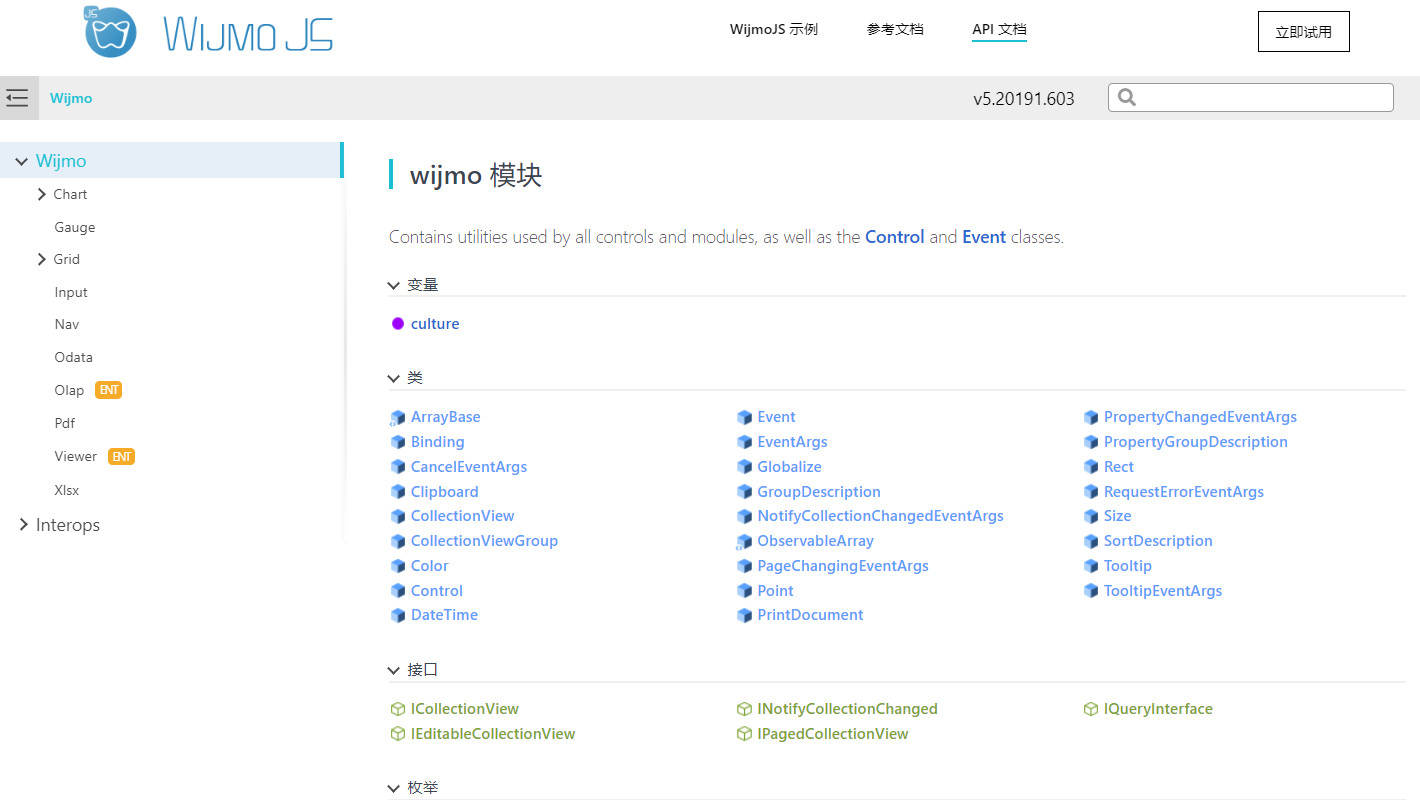Click into the search input field

coord(1262,97)
